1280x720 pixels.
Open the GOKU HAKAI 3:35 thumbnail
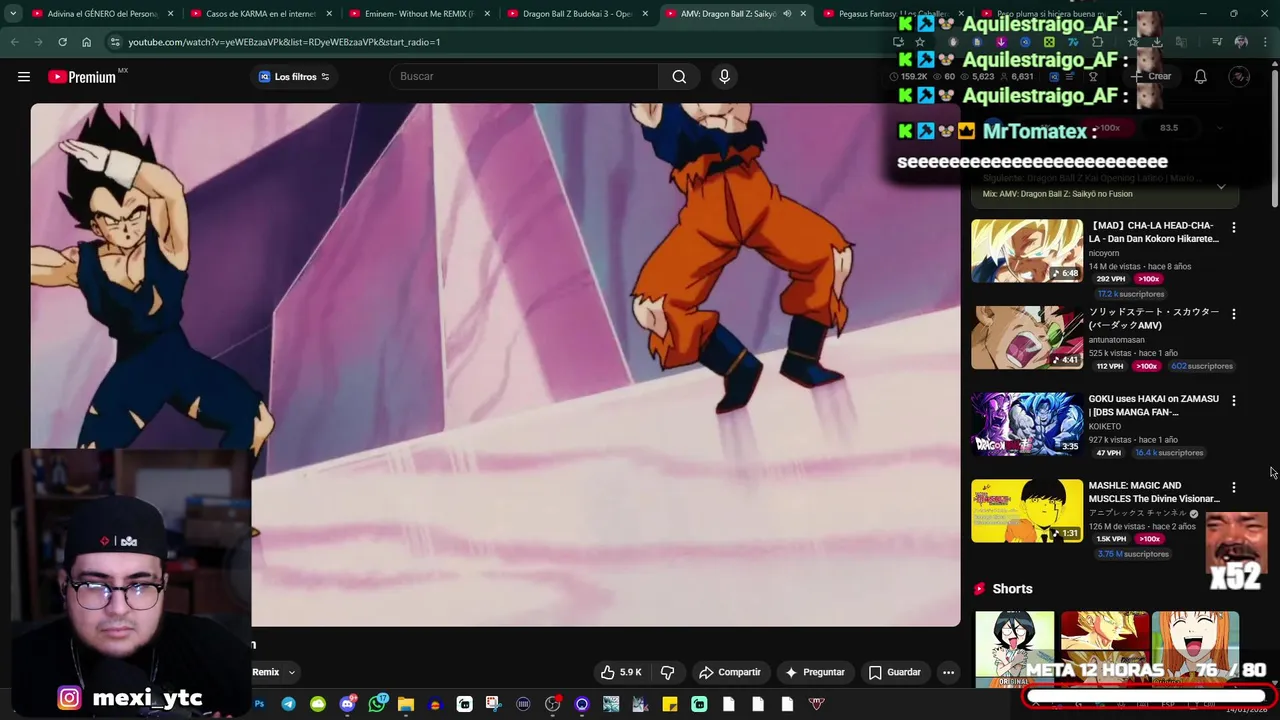tap(1027, 424)
